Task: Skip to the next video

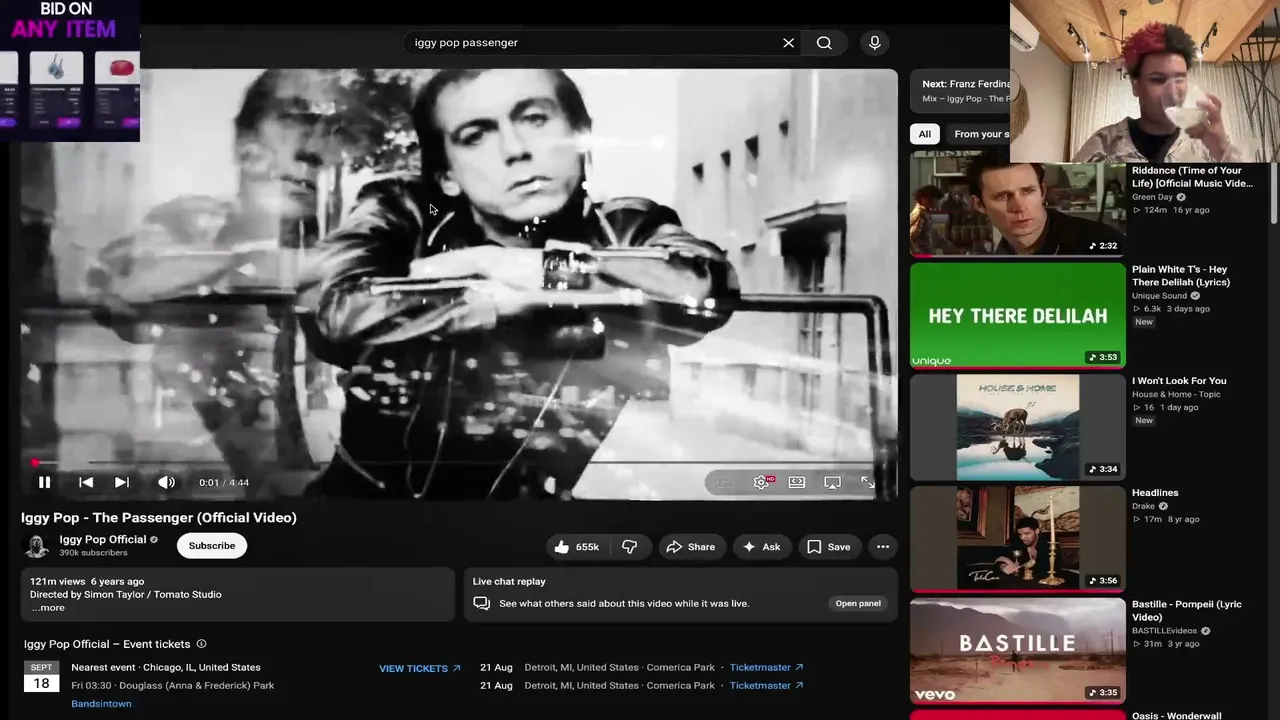Action: pos(122,482)
